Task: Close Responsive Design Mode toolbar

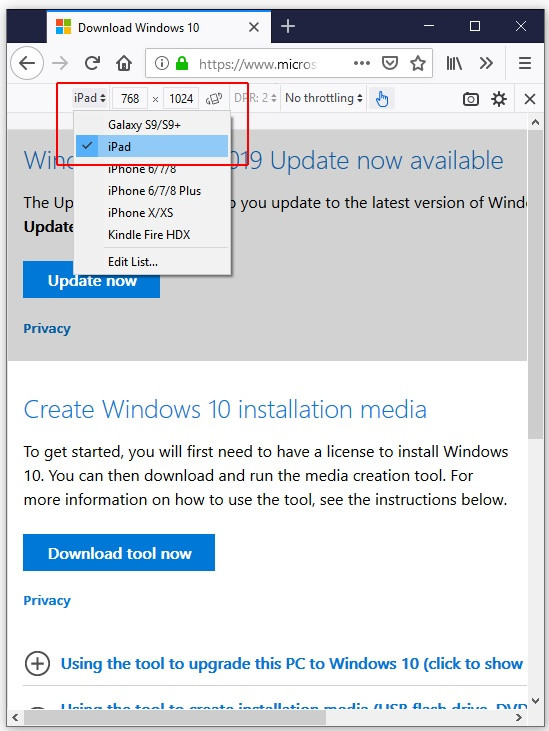Action: click(530, 99)
